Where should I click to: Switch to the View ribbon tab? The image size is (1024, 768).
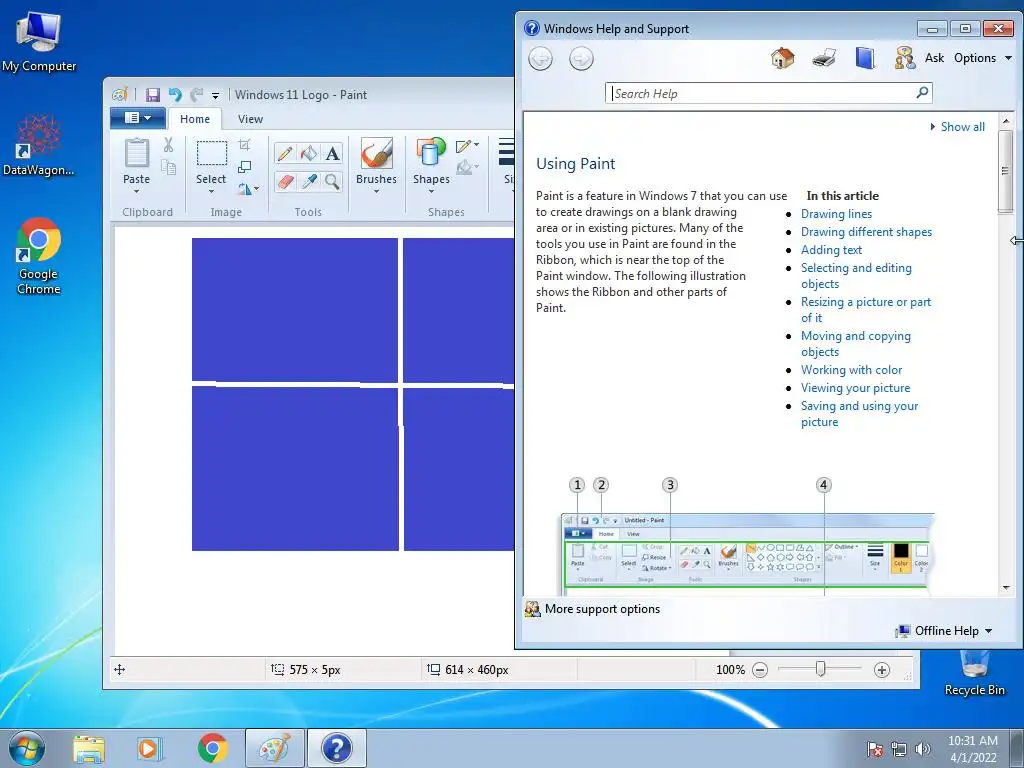(x=250, y=119)
